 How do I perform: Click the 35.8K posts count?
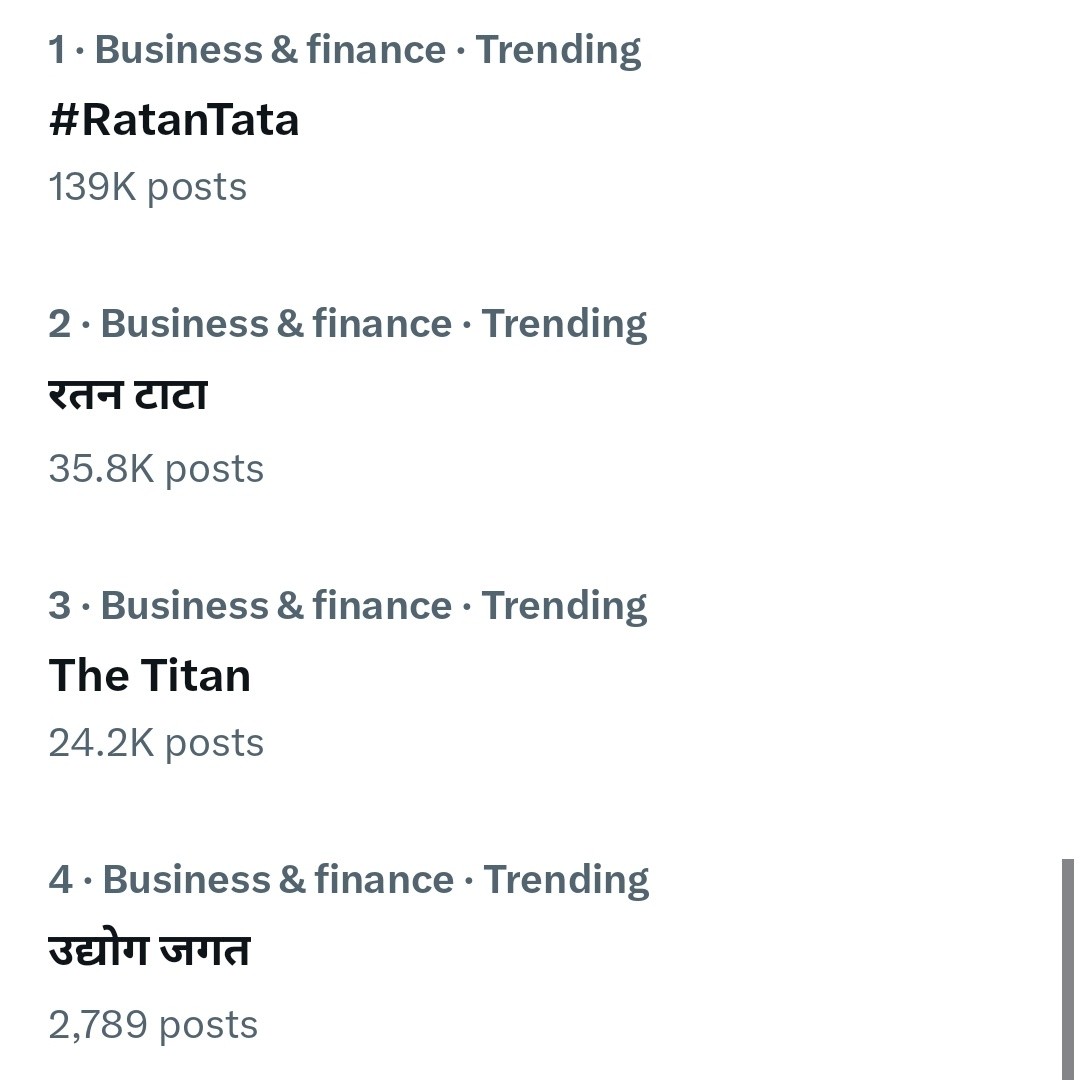tap(156, 469)
